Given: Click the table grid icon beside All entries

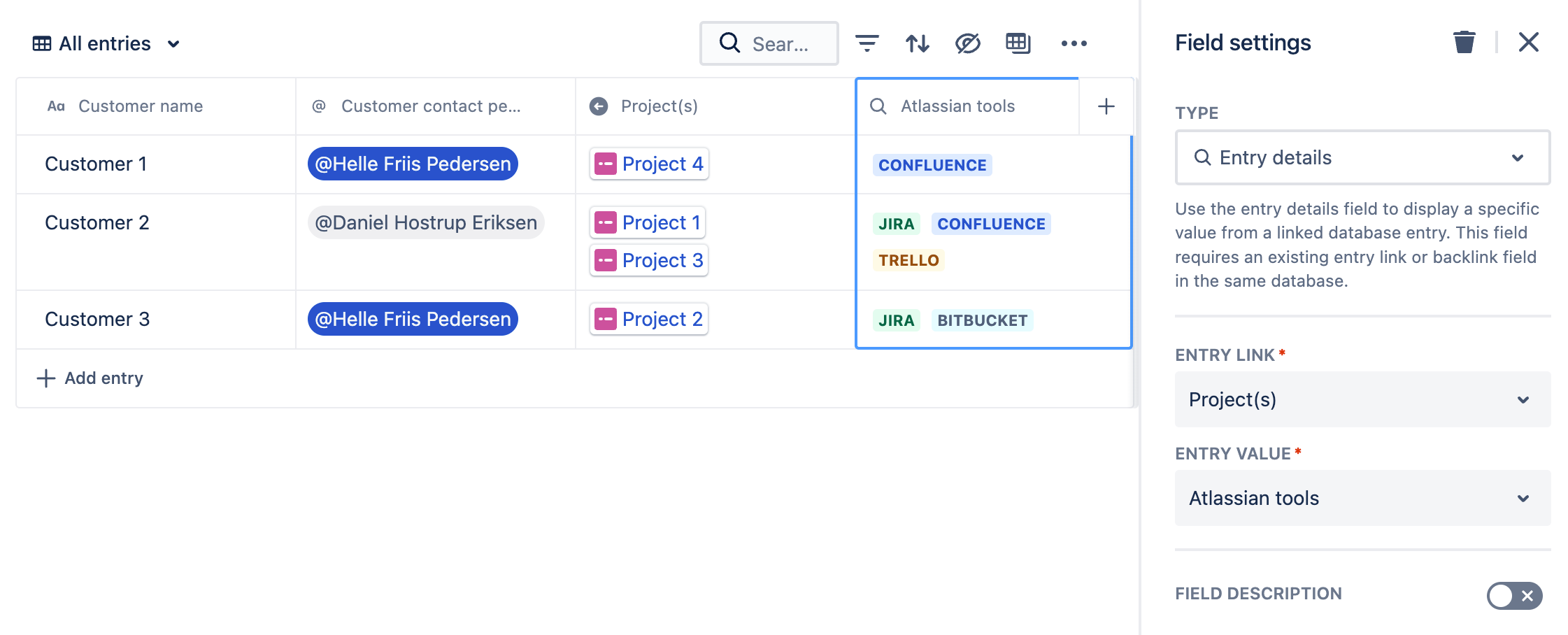Looking at the screenshot, I should point(42,43).
